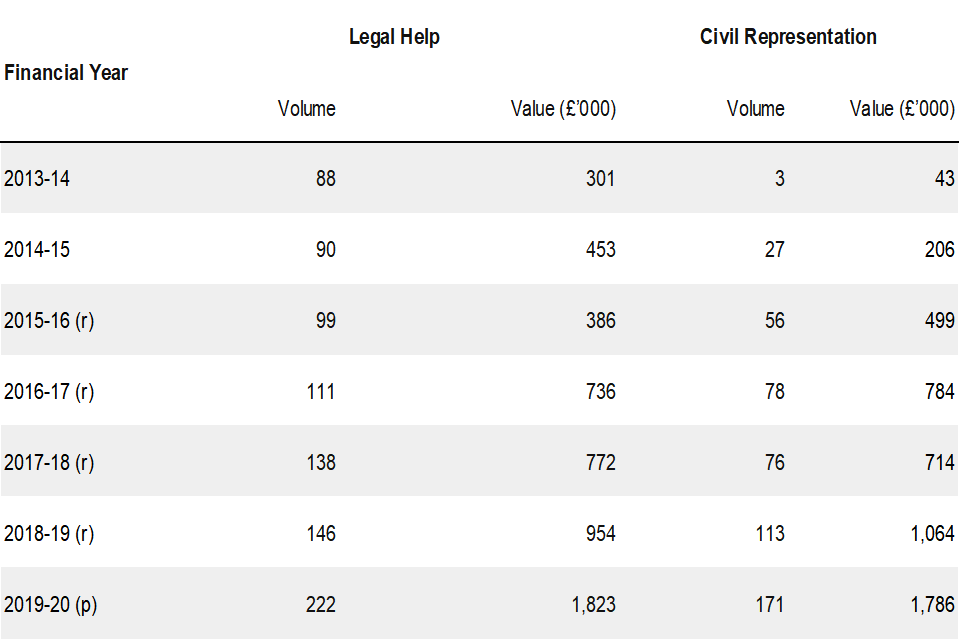Select the Legal Help group header
Image resolution: width=960 pixels, height=640 pixels.
tap(394, 37)
